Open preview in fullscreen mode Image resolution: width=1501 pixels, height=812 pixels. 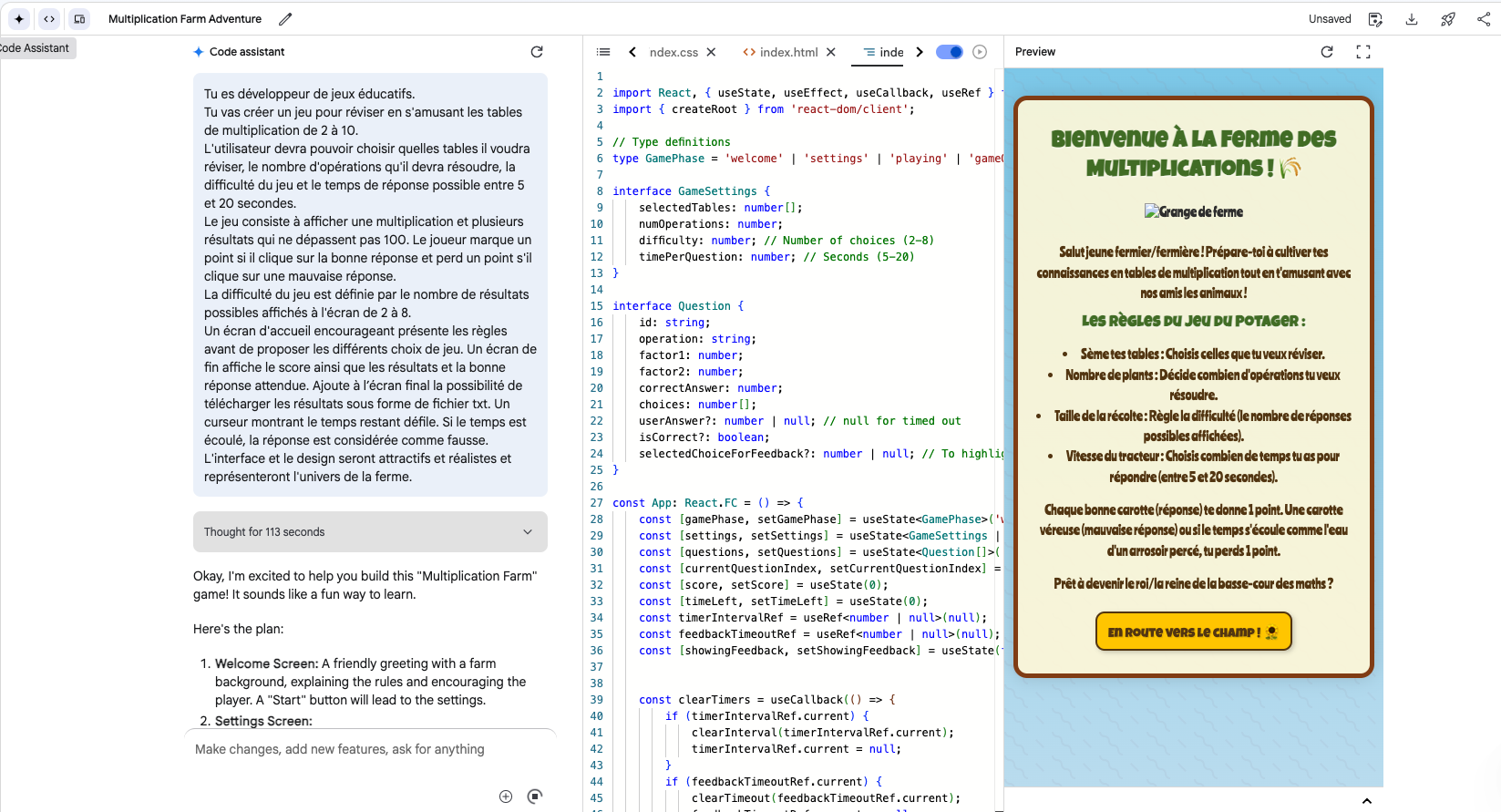[1363, 52]
